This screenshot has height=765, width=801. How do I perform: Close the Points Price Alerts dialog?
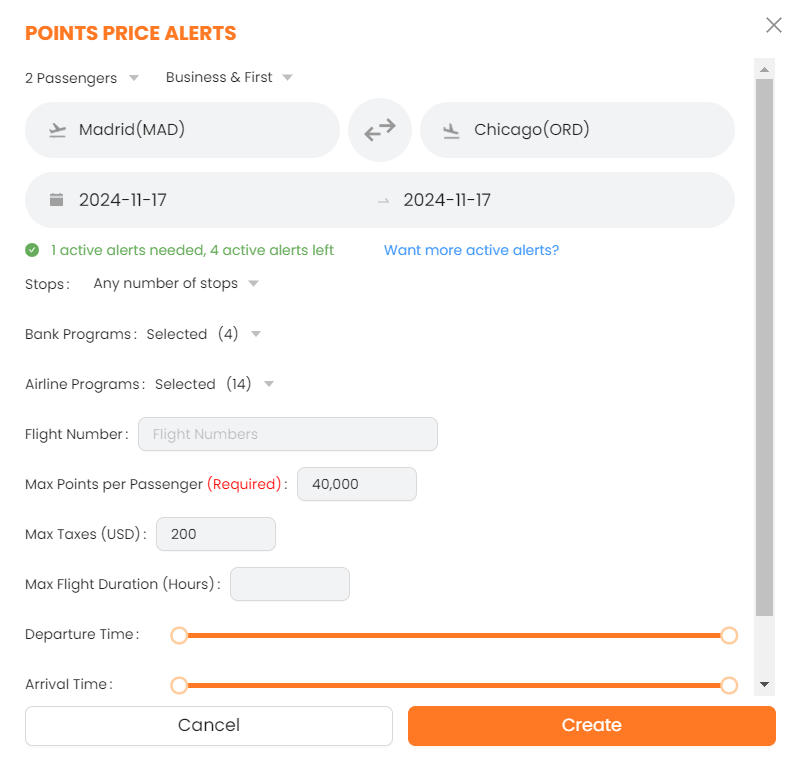point(773,25)
